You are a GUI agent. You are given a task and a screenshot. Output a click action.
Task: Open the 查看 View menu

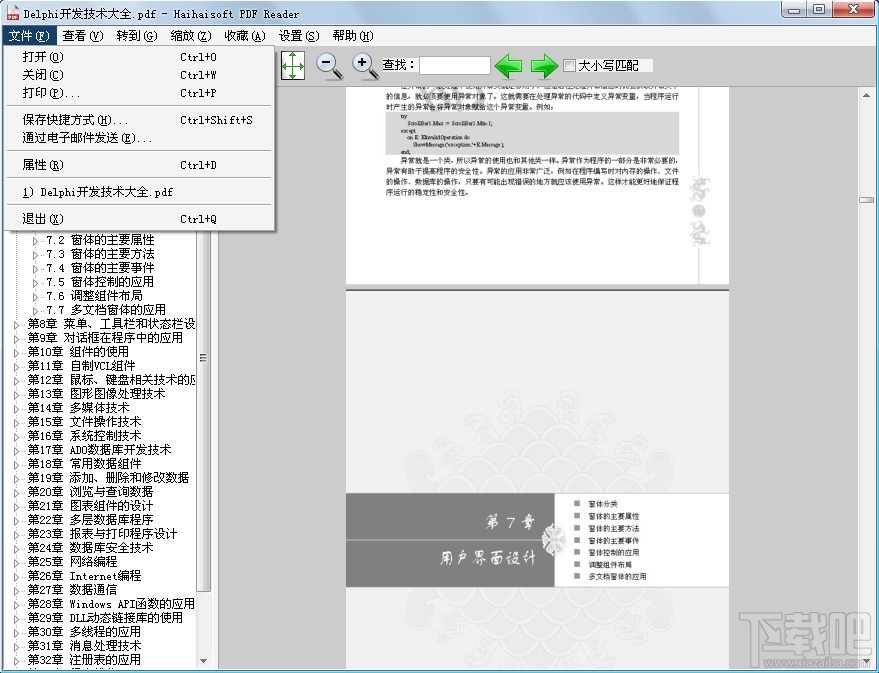point(80,35)
